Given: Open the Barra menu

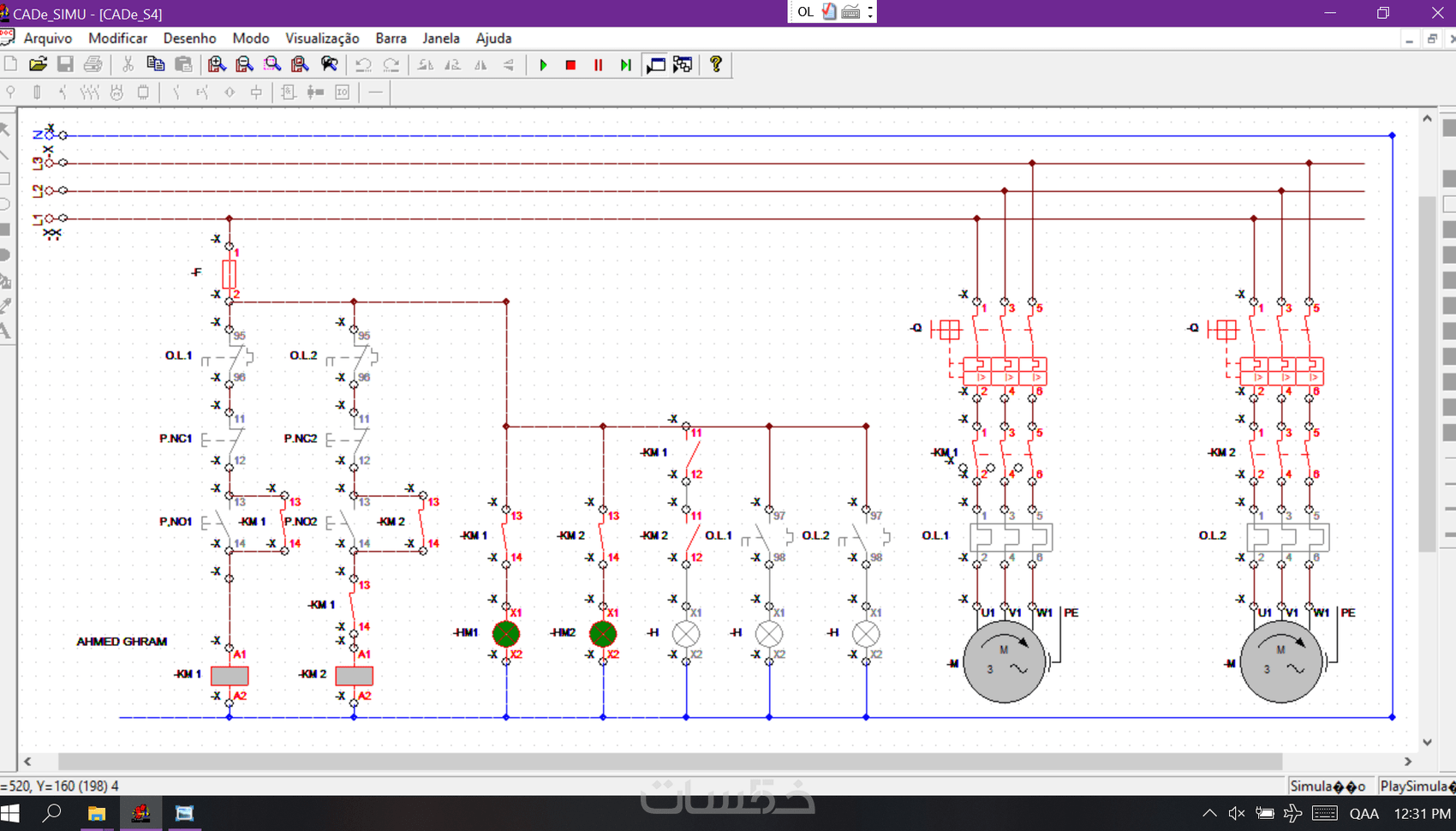Looking at the screenshot, I should coord(391,39).
